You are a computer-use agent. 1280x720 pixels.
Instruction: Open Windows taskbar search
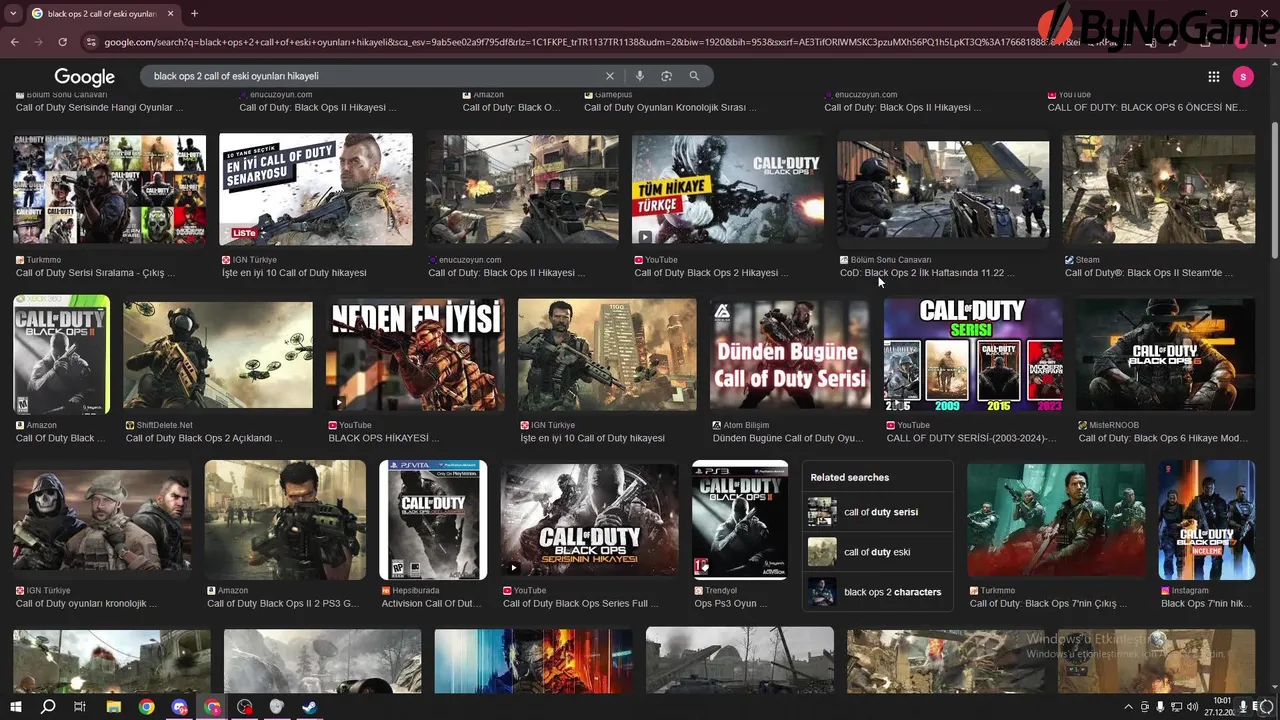tap(48, 707)
